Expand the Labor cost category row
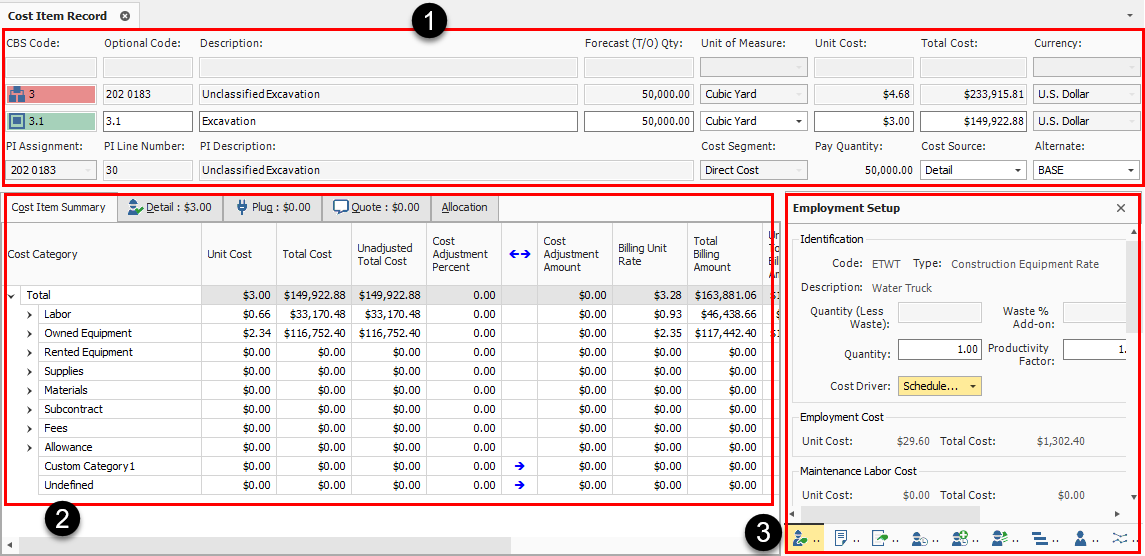Viewport: 1145px width, 556px height. tap(30, 314)
